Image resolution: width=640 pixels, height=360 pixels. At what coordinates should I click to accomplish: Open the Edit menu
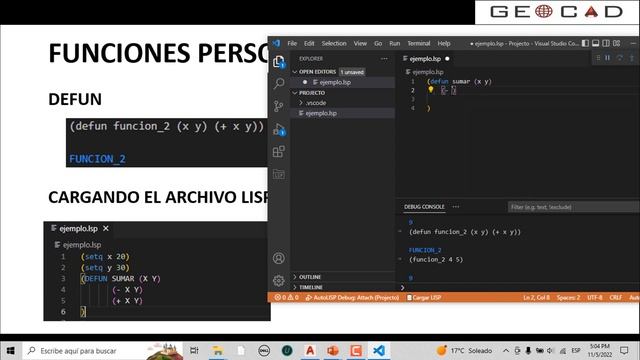click(309, 43)
